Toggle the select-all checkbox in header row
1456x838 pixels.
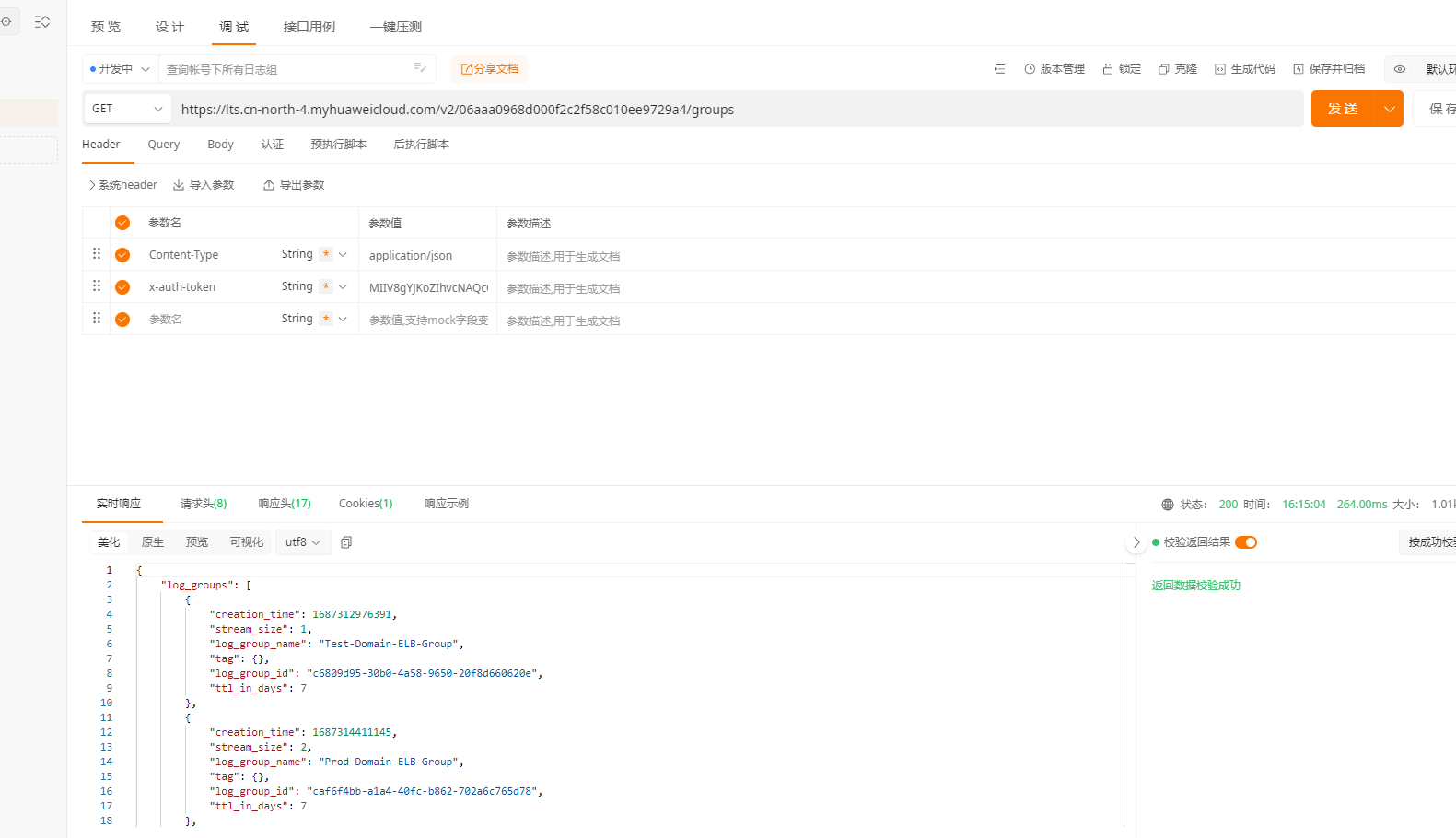coord(122,223)
